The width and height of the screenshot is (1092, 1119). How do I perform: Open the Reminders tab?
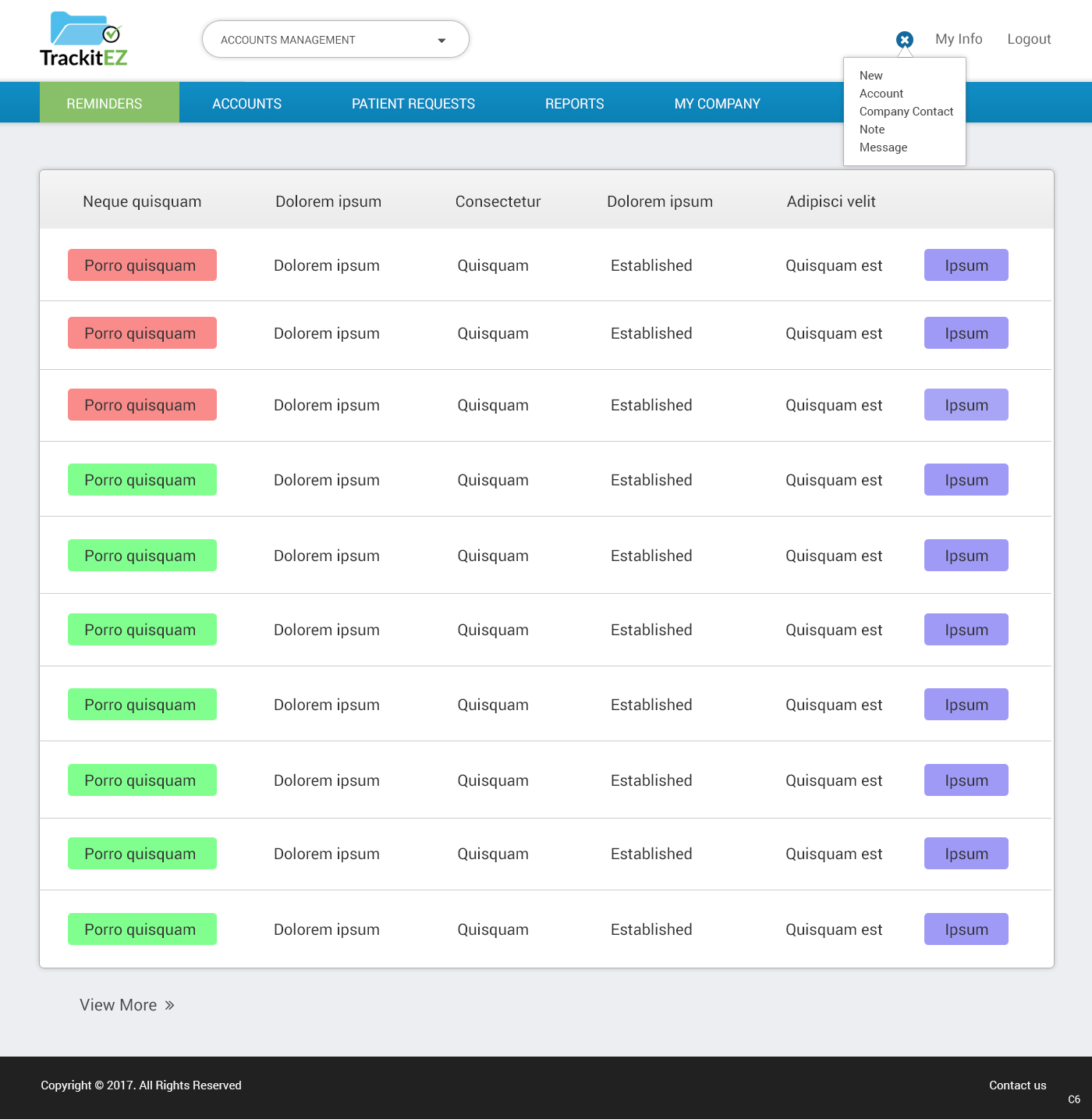pyautogui.click(x=105, y=104)
